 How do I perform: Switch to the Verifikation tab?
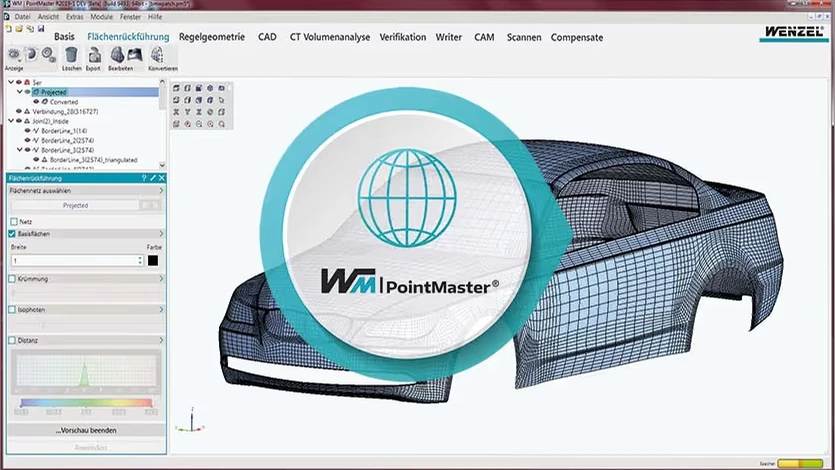[x=403, y=37]
